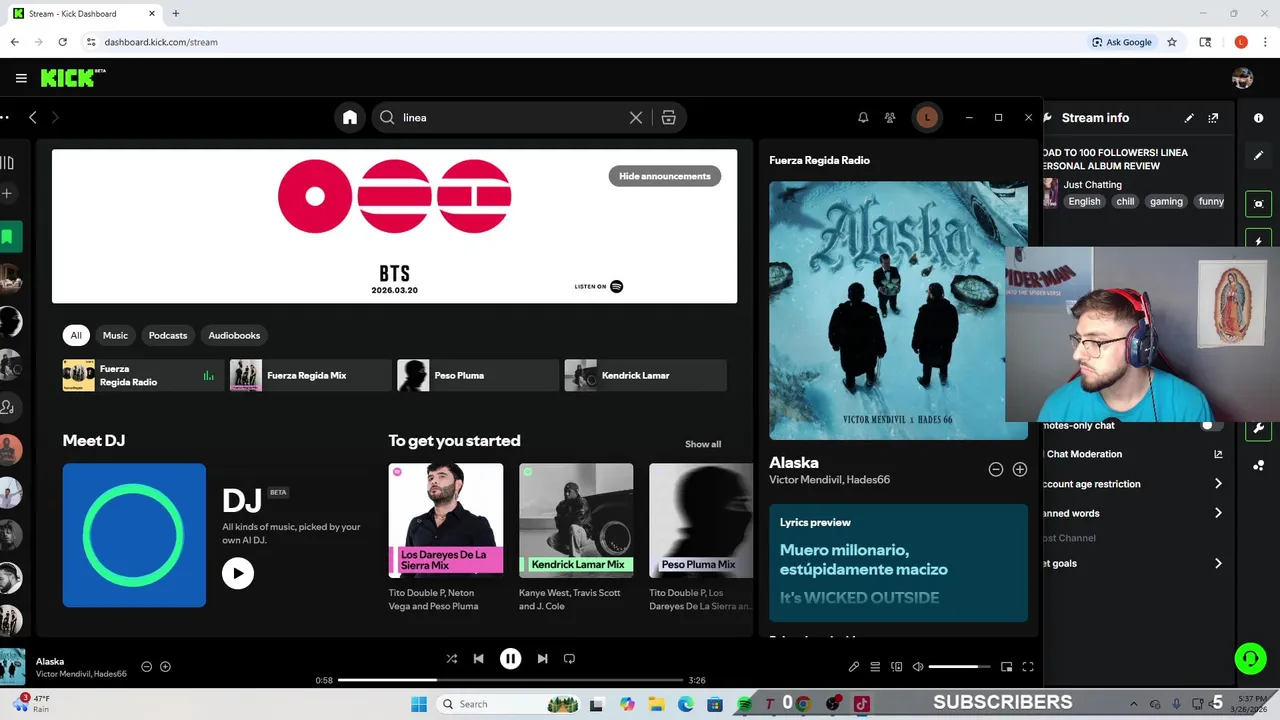
Task: Click the gaming stream tag
Action: click(x=1166, y=201)
